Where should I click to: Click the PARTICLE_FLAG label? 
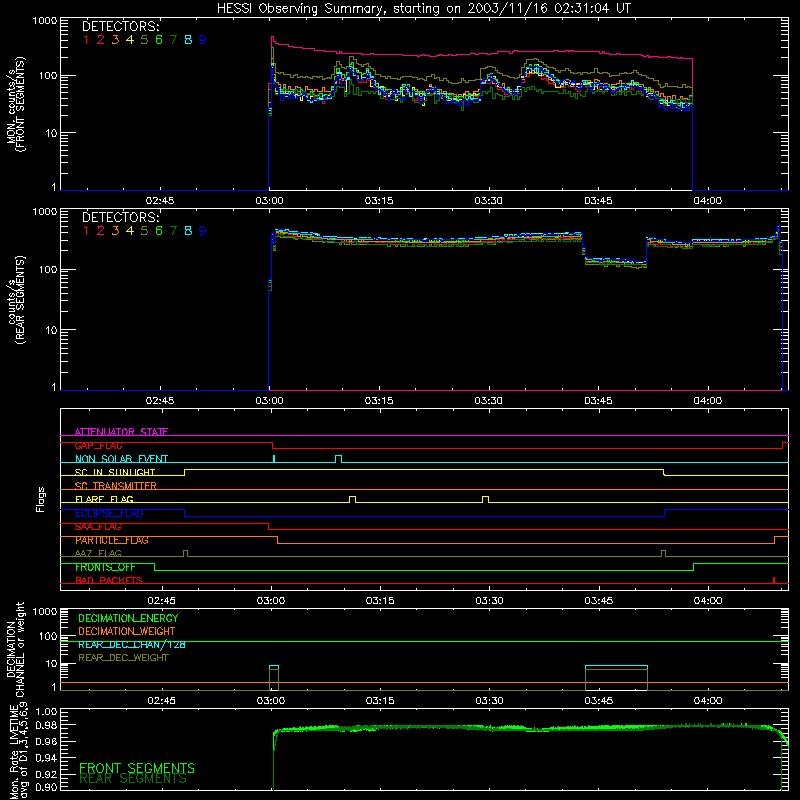tap(112, 540)
